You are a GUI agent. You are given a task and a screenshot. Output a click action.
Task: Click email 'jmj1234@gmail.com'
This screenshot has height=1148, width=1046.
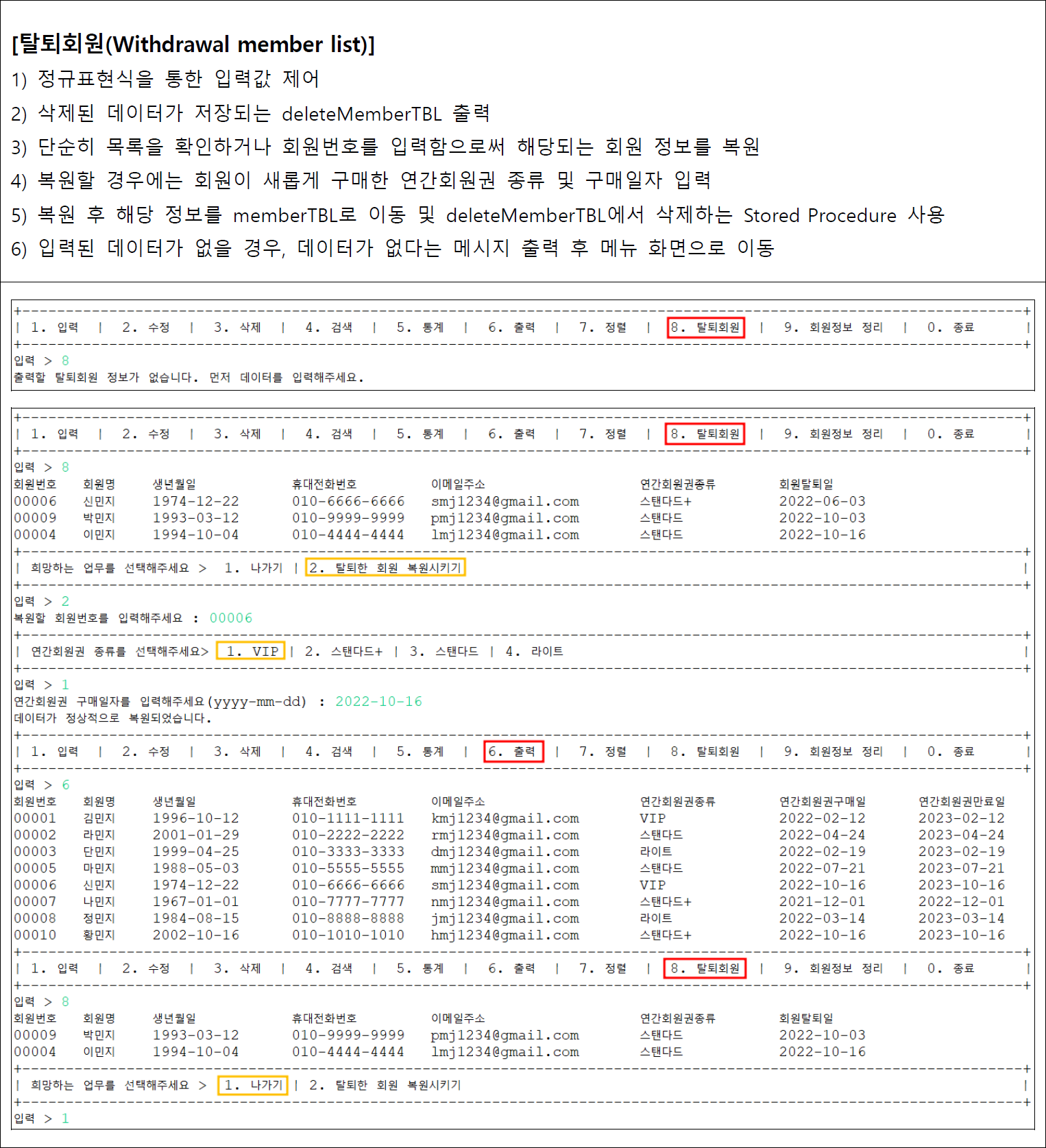pyautogui.click(x=505, y=918)
